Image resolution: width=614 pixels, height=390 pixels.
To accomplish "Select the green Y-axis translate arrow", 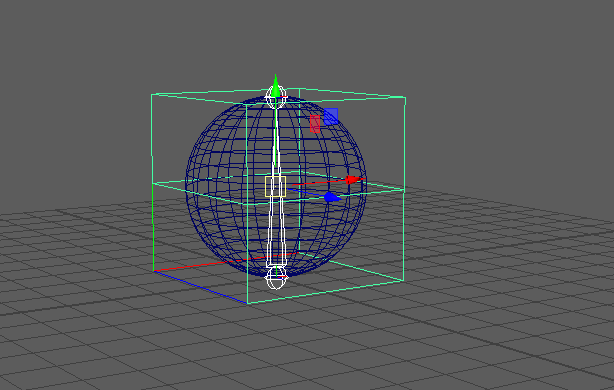I will [276, 85].
